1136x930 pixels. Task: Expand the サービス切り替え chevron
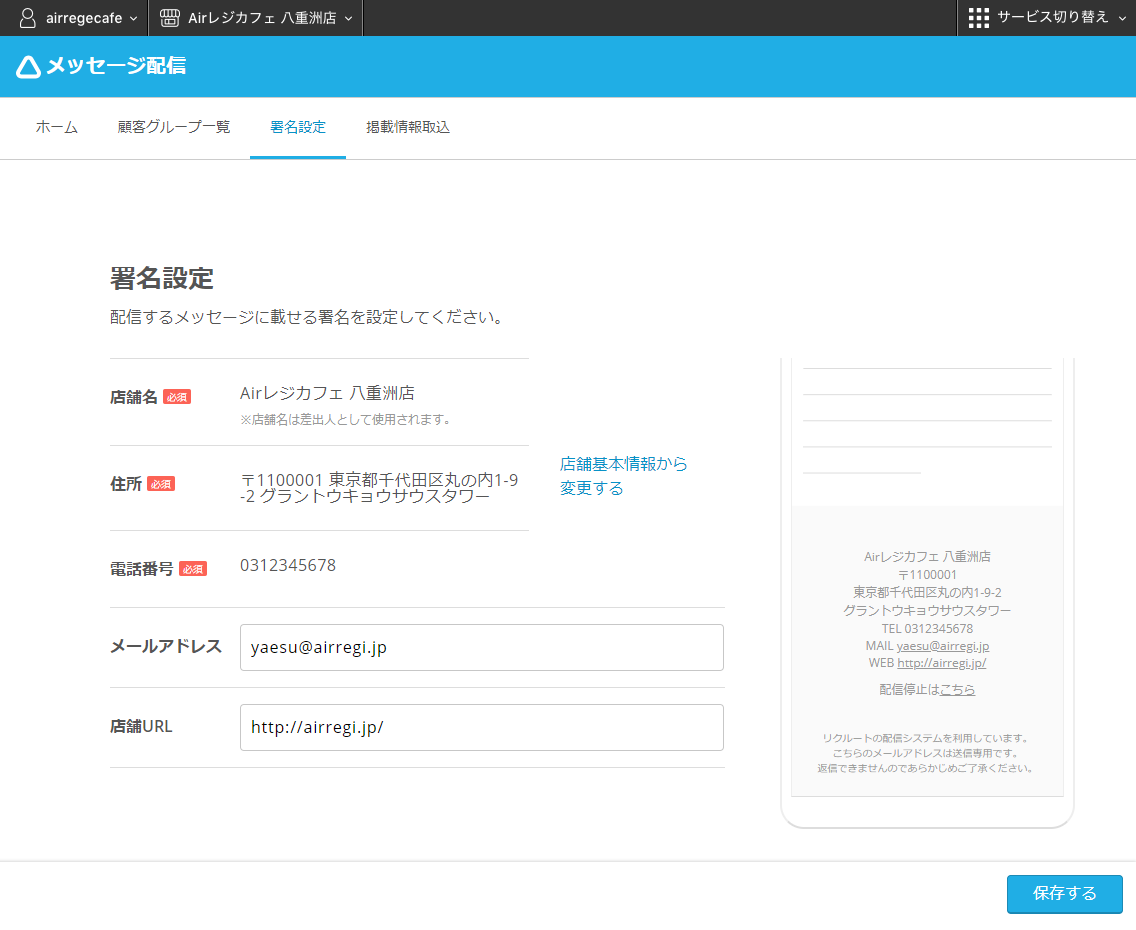point(1122,19)
